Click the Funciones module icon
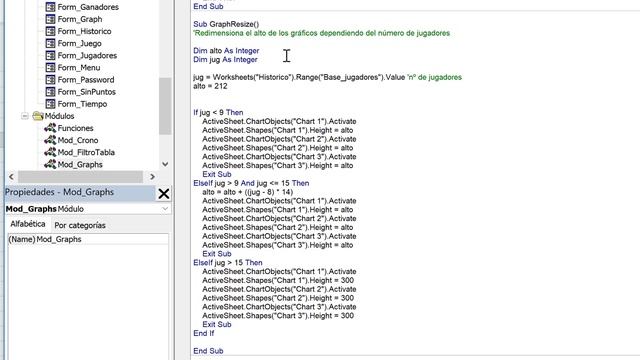Image resolution: width=640 pixels, height=360 pixels. [50, 128]
